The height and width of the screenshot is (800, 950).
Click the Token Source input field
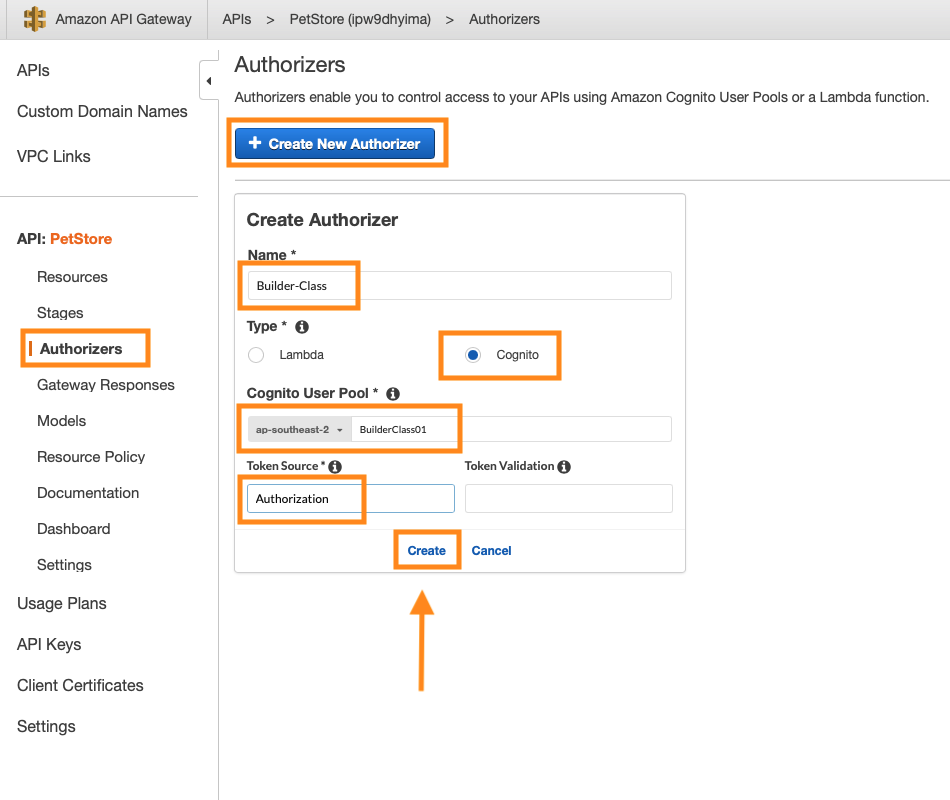351,499
